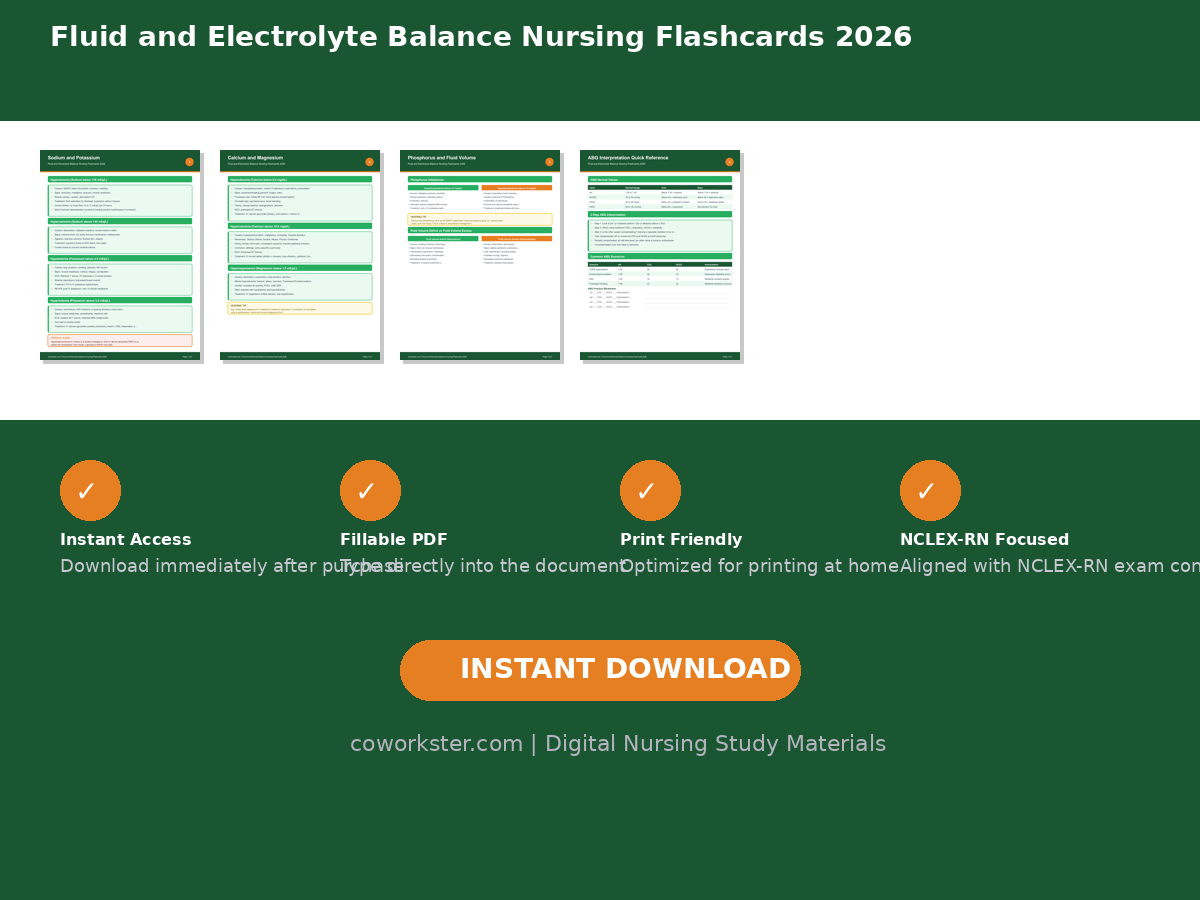Click the Print Friendly feature heading
The image size is (1200, 900).
click(681, 540)
